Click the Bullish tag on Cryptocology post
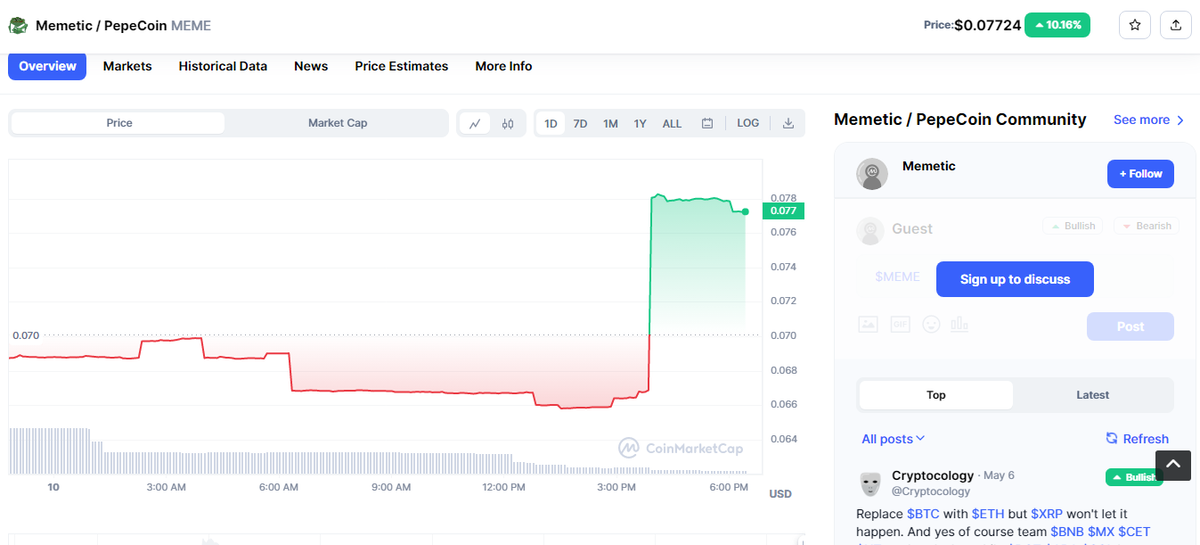This screenshot has height=545, width=1200. 1133,477
